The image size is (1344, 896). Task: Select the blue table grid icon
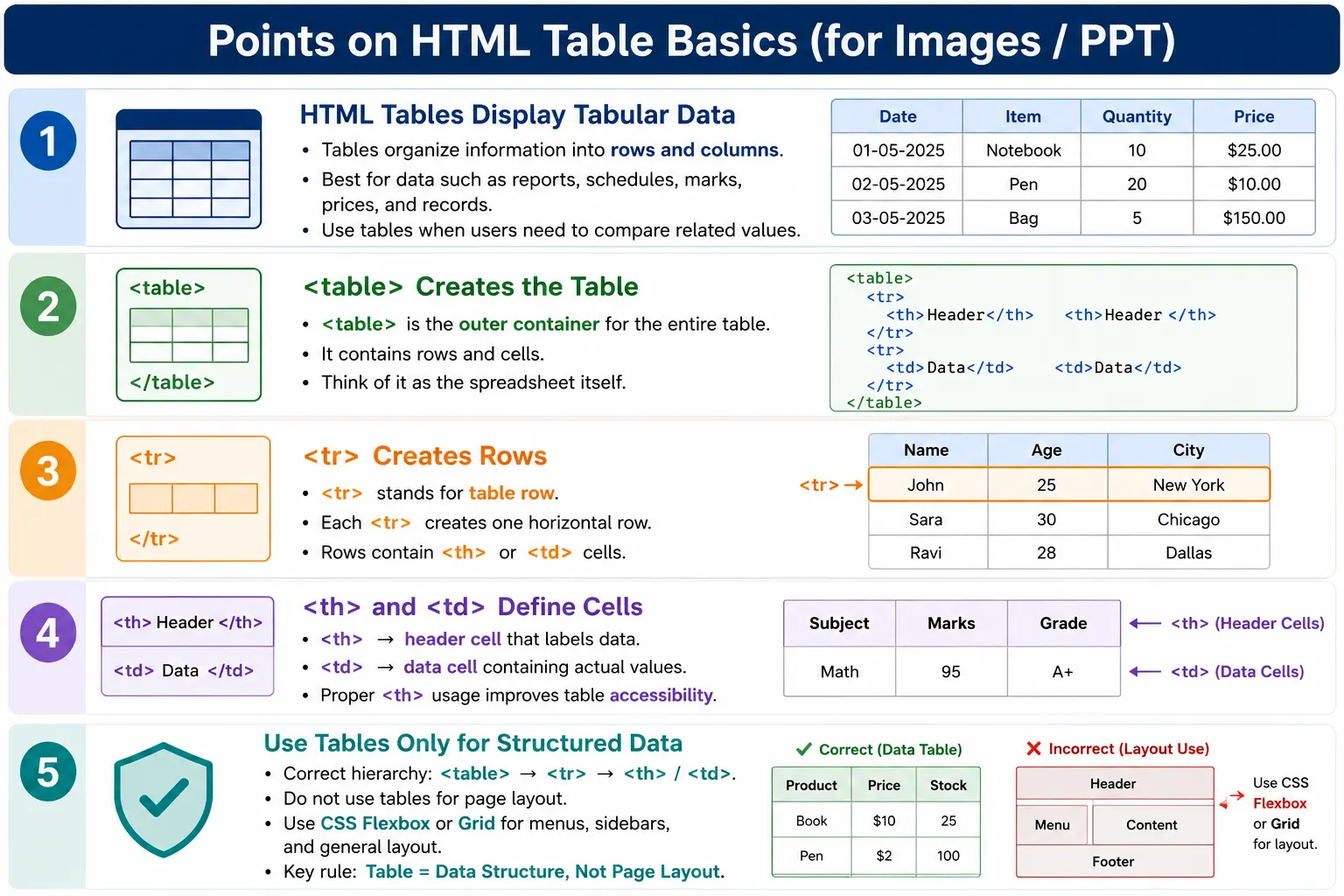[x=189, y=169]
